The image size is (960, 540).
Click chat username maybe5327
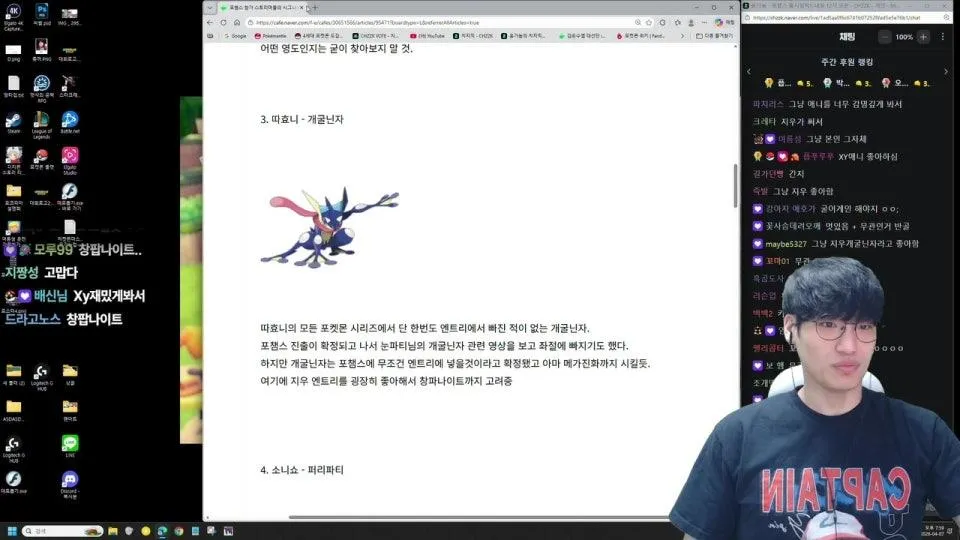pyautogui.click(x=786, y=244)
